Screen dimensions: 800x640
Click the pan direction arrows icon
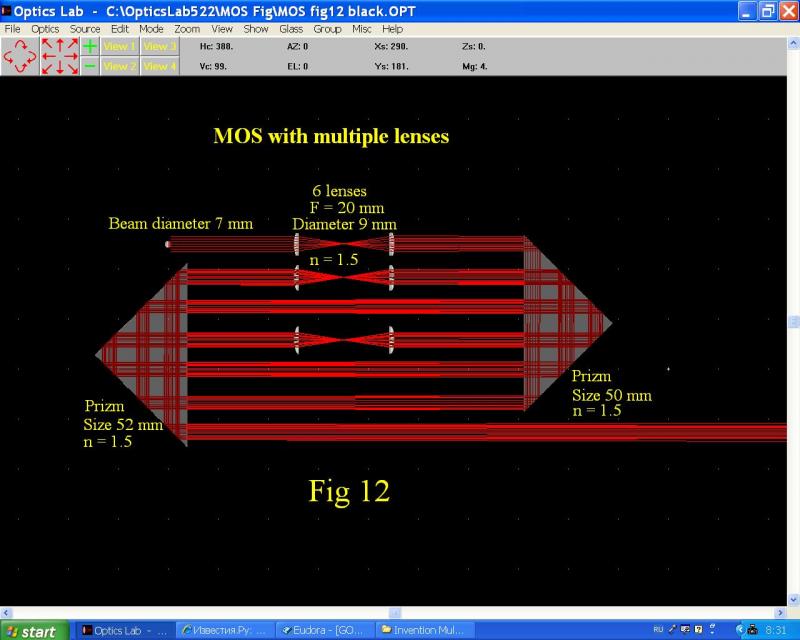pyautogui.click(x=60, y=56)
